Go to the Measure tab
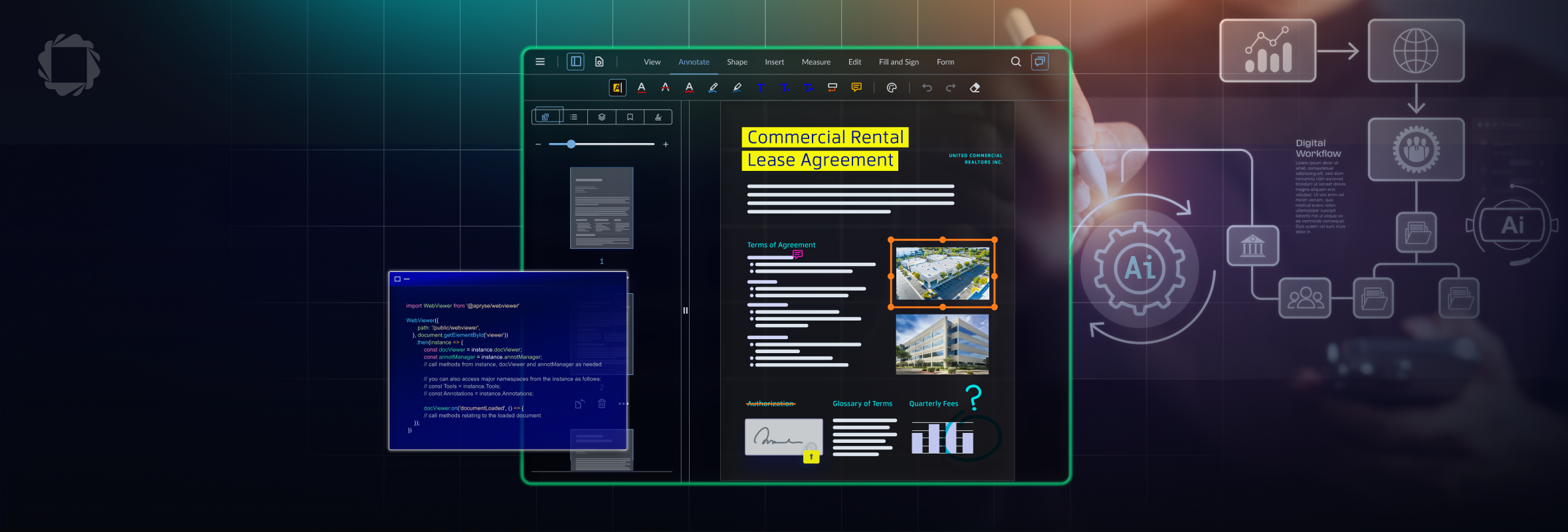 click(816, 62)
